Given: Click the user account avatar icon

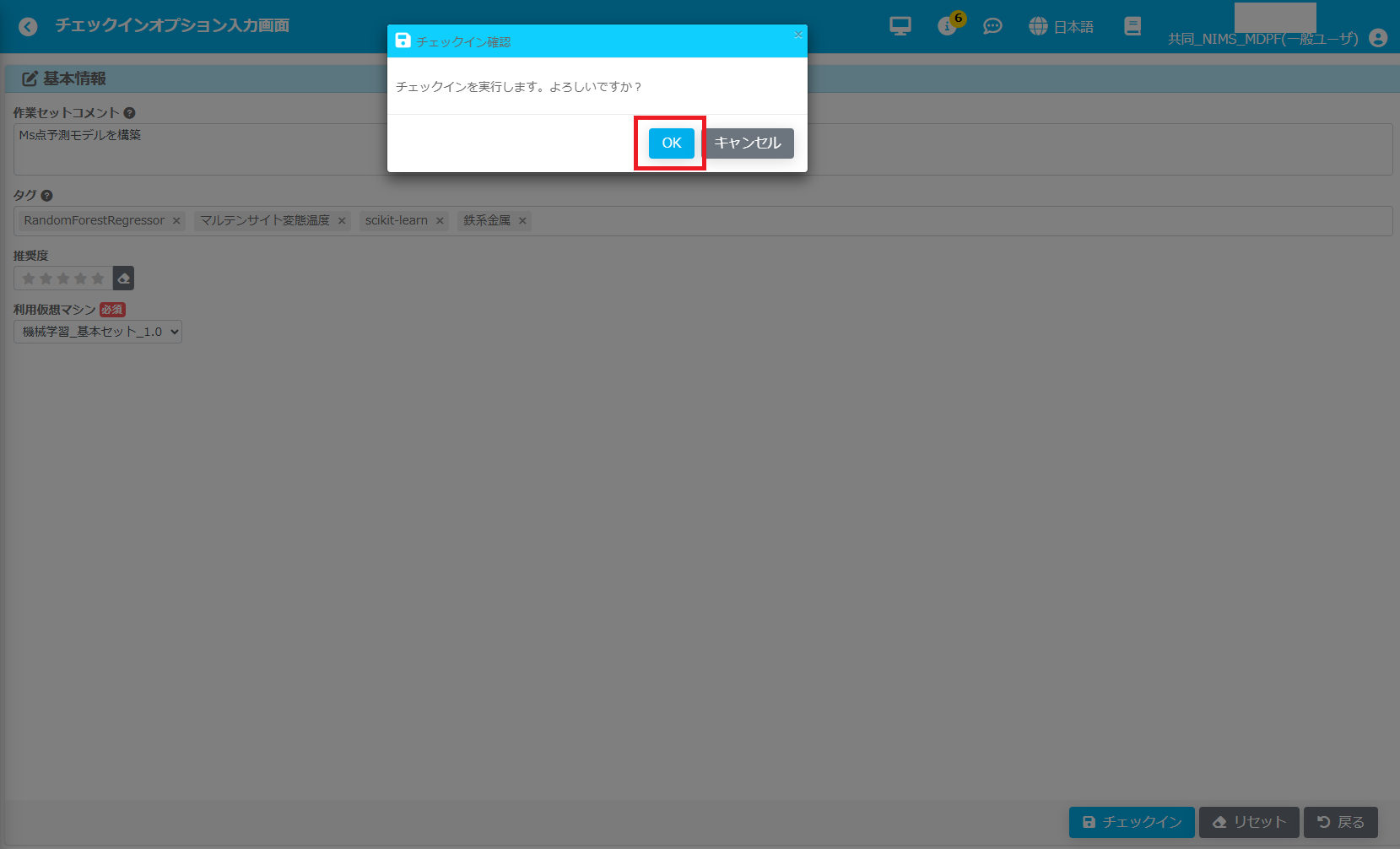Looking at the screenshot, I should pyautogui.click(x=1378, y=38).
